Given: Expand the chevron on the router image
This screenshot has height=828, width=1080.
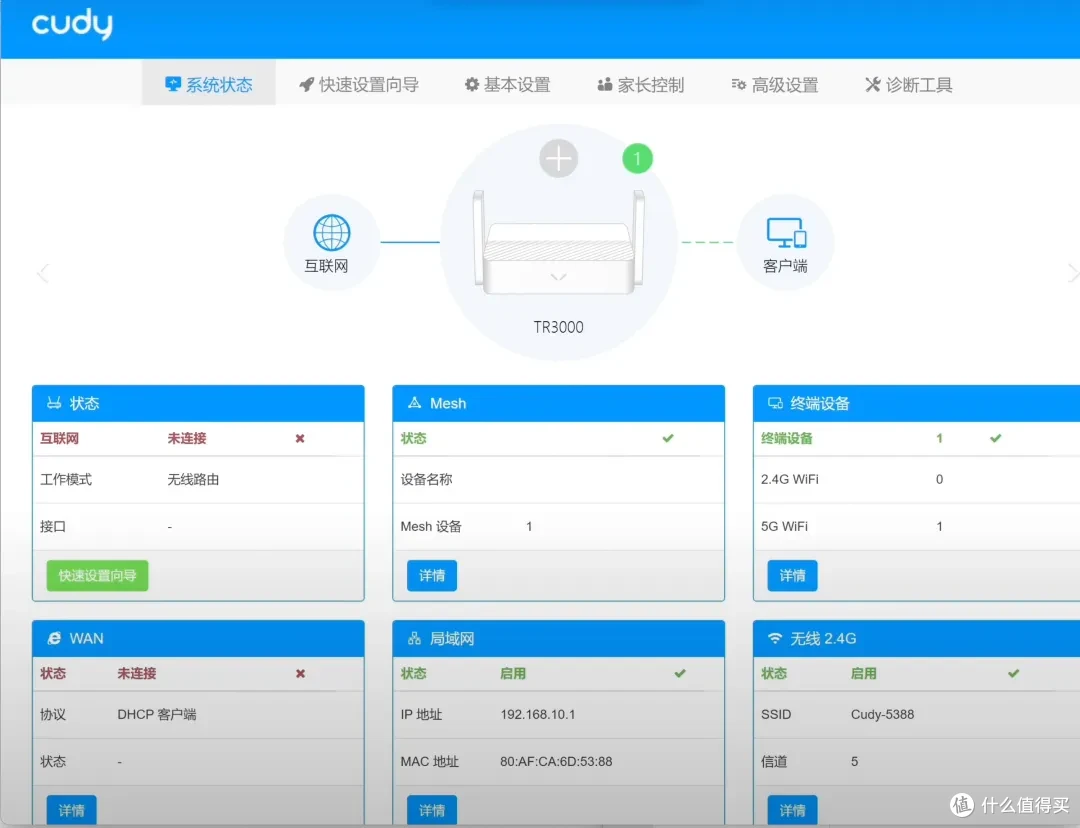Looking at the screenshot, I should coord(559,277).
